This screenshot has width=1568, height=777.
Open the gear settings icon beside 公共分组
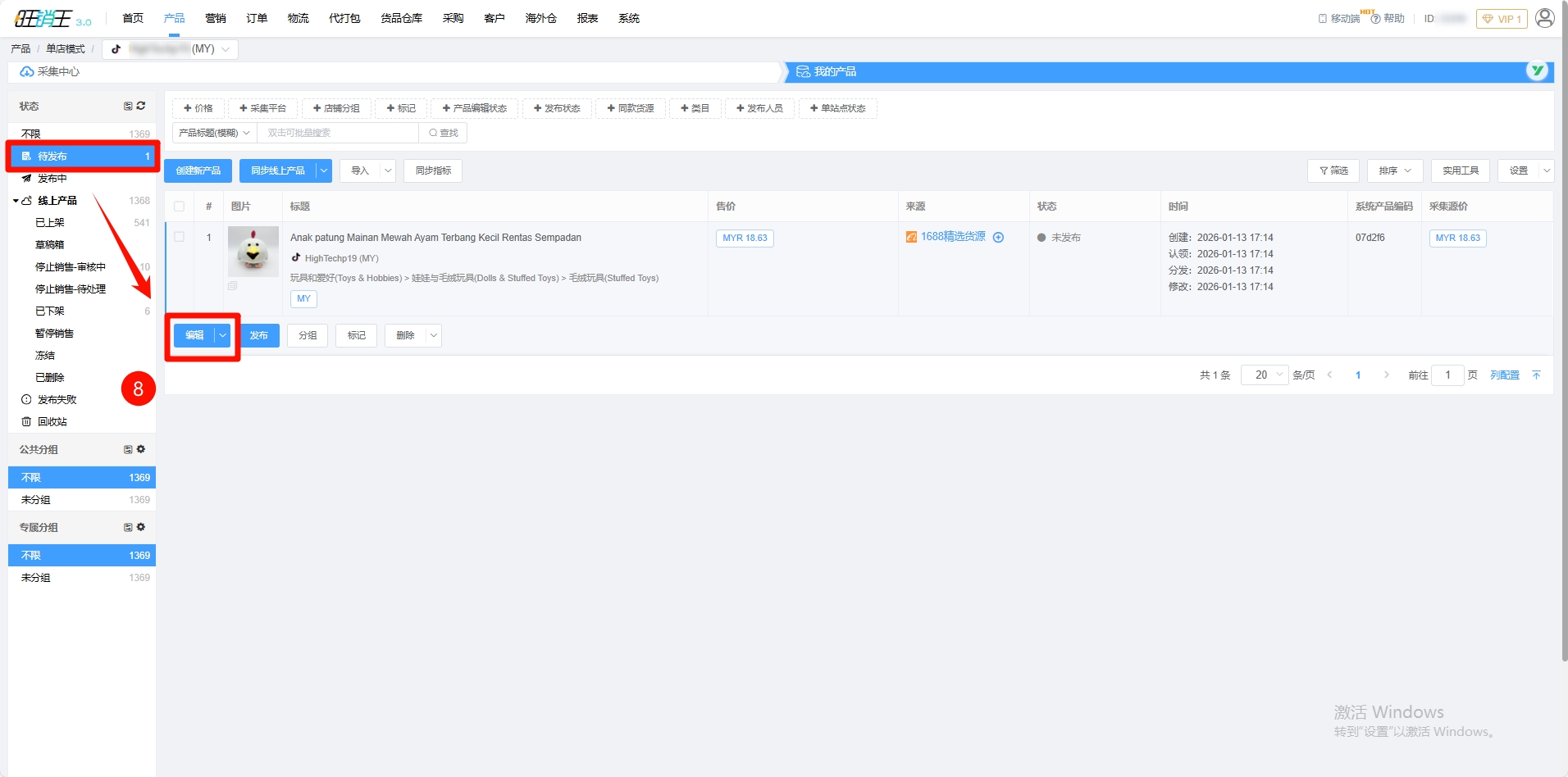[141, 449]
